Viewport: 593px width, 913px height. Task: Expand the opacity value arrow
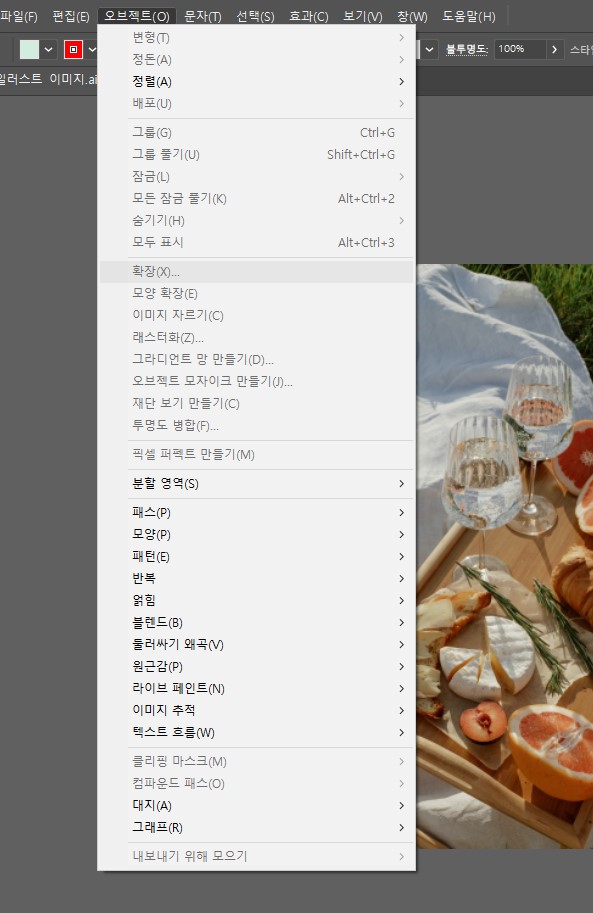555,49
